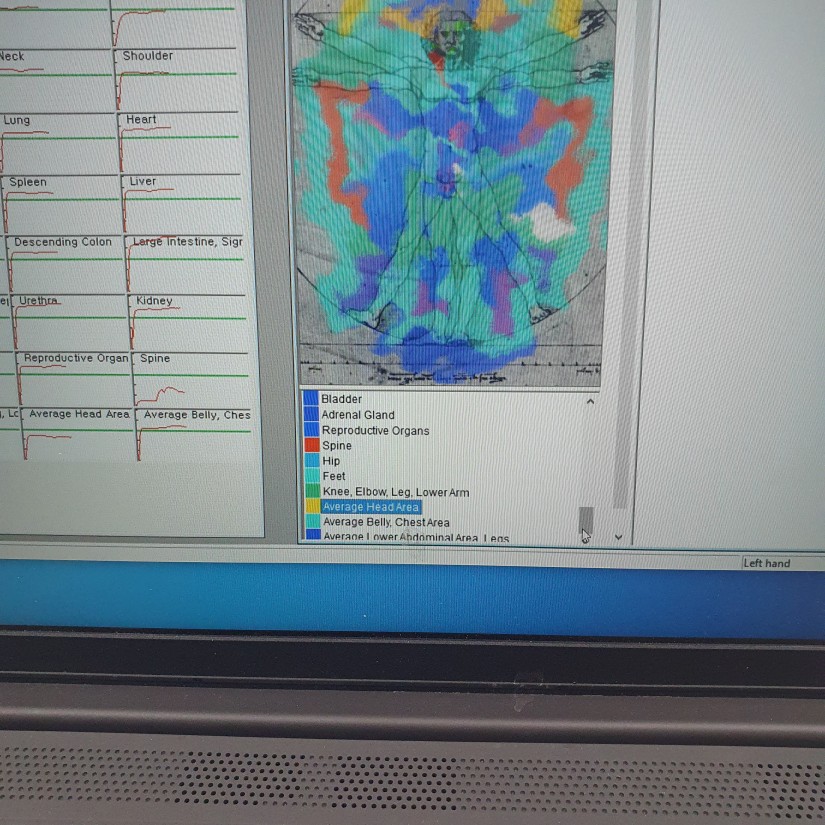Click the Liver graph cell
This screenshot has width=825, height=825.
182,204
